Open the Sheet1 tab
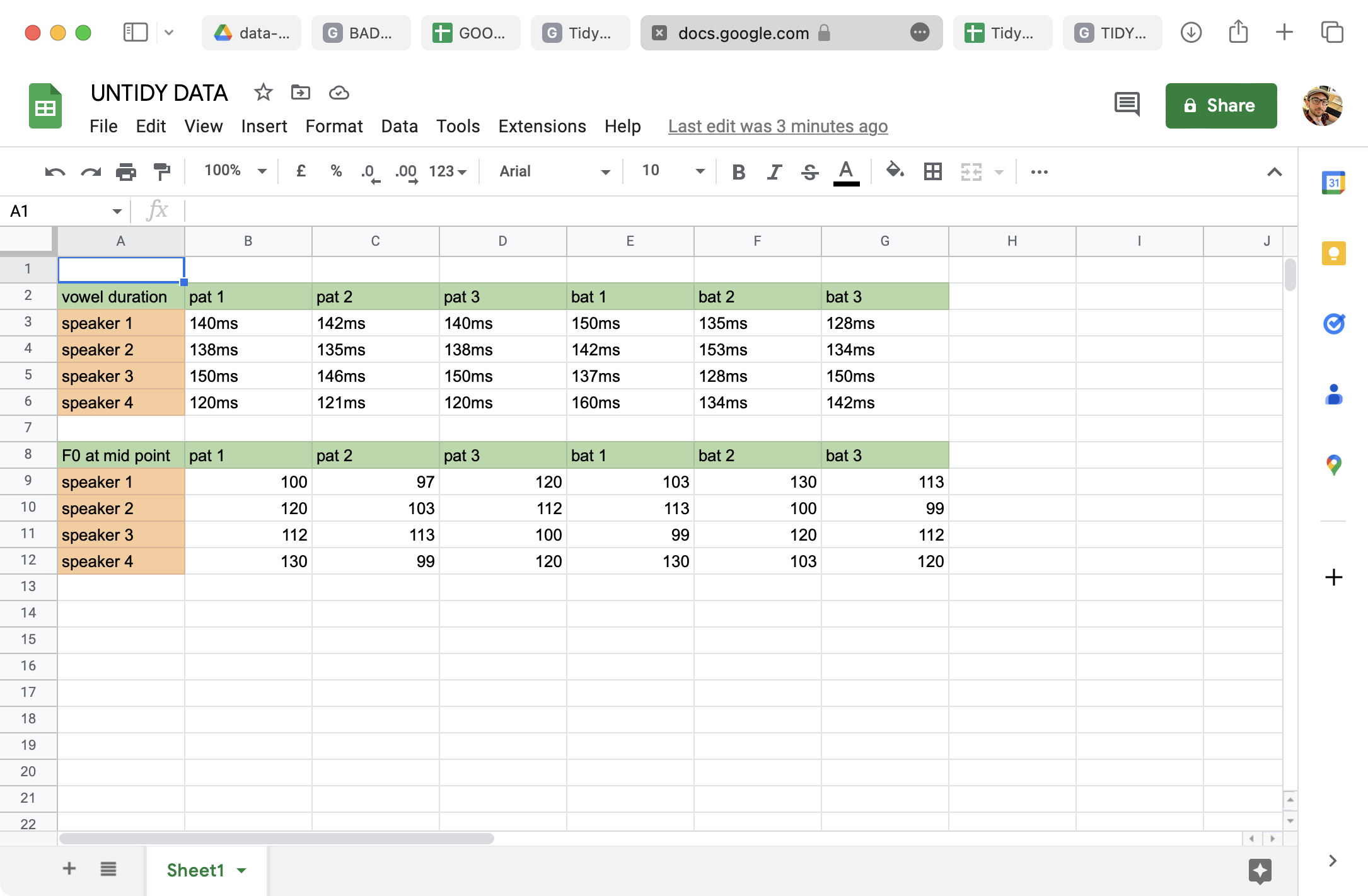1368x896 pixels. 196,870
